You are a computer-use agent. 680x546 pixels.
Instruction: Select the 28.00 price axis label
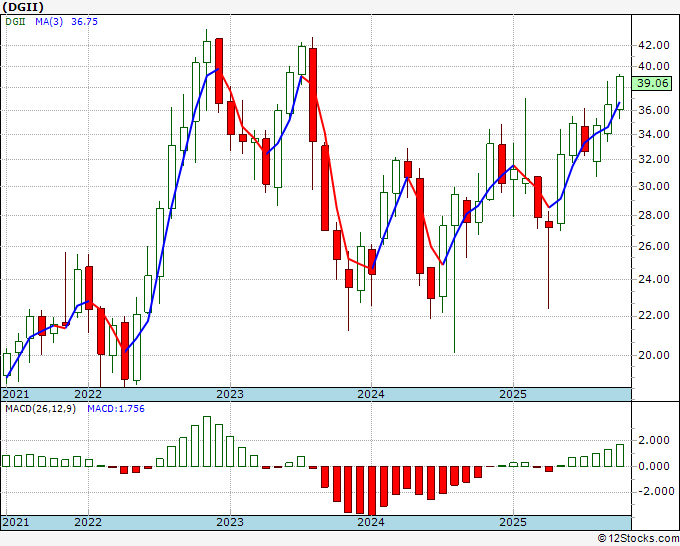pyautogui.click(x=653, y=215)
